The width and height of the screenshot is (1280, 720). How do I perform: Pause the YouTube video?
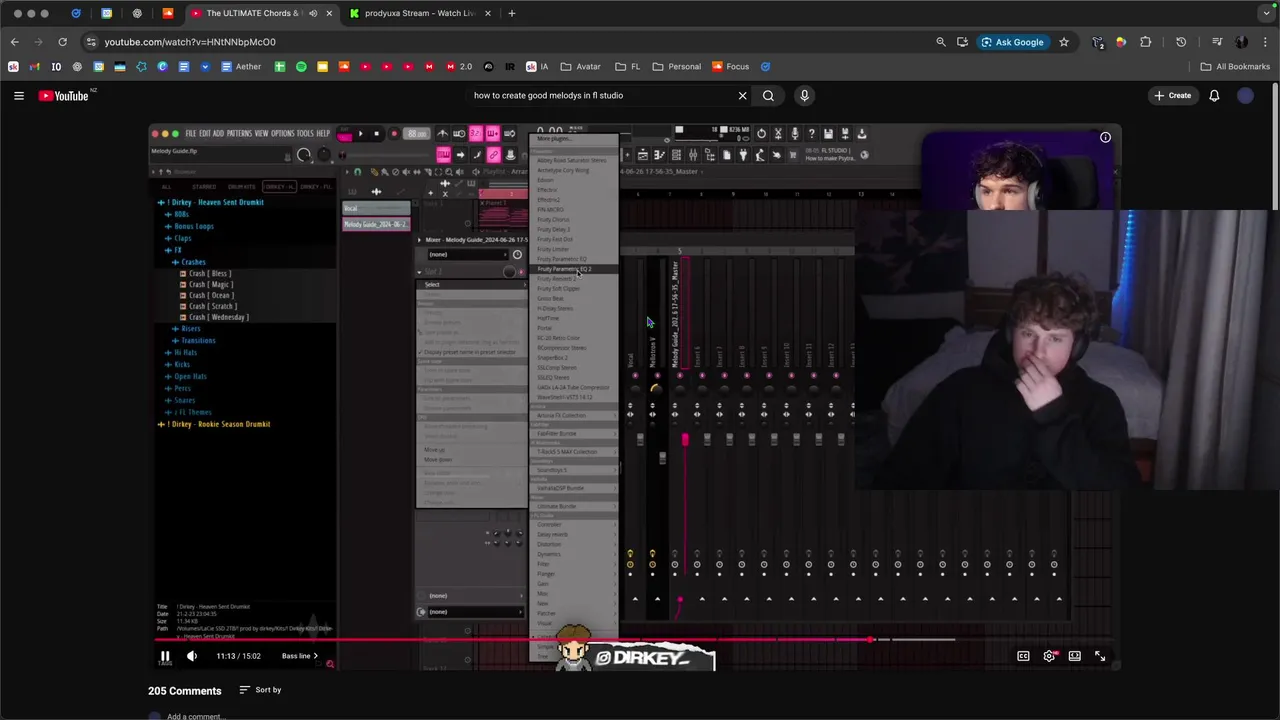165,656
